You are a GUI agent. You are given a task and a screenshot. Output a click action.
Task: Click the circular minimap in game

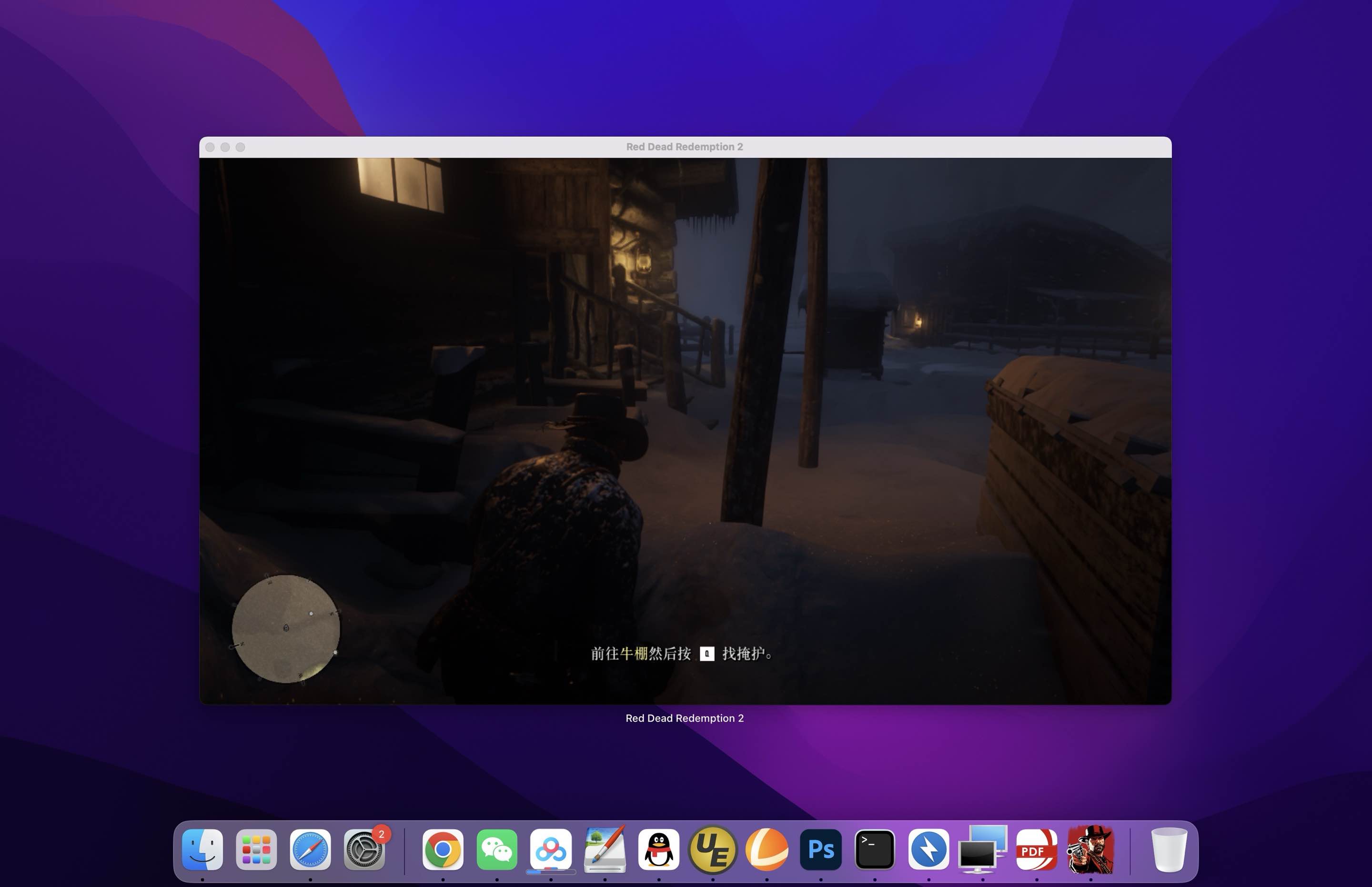tap(286, 628)
